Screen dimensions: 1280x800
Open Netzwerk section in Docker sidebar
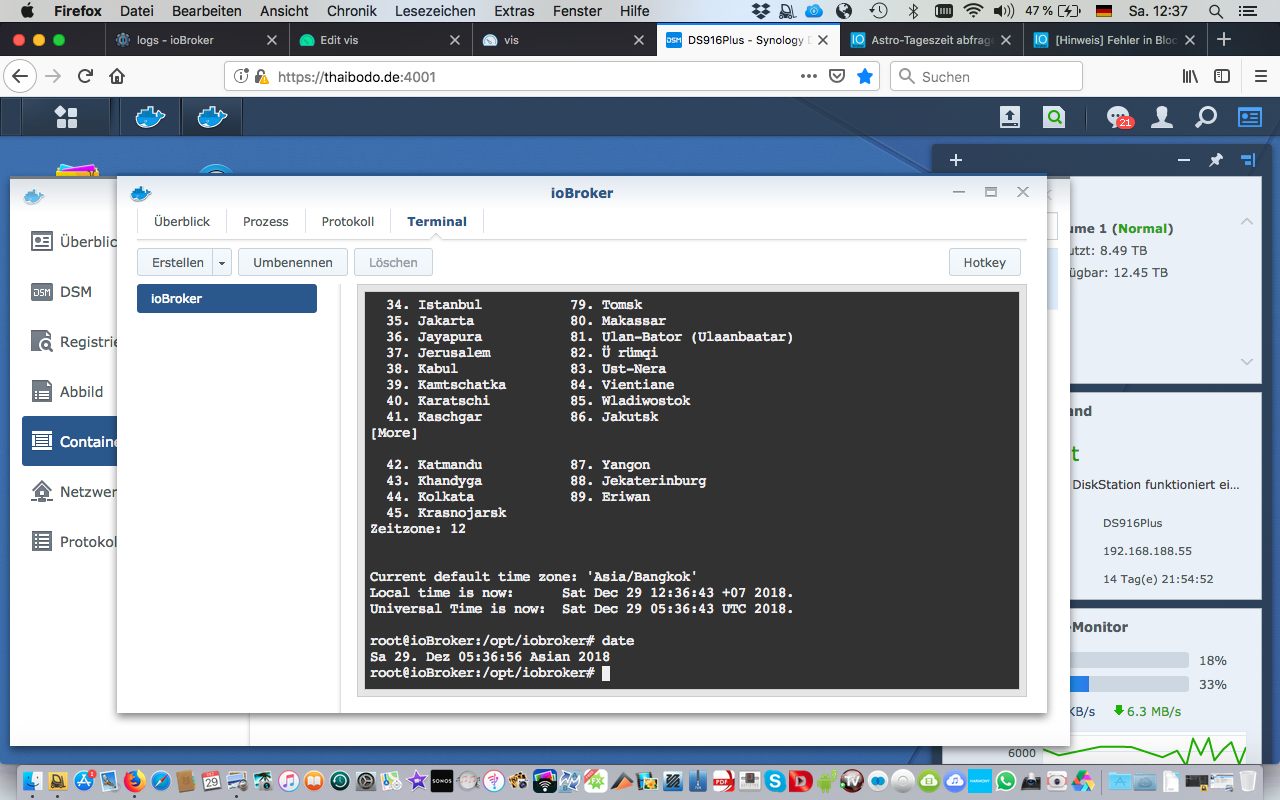point(70,492)
